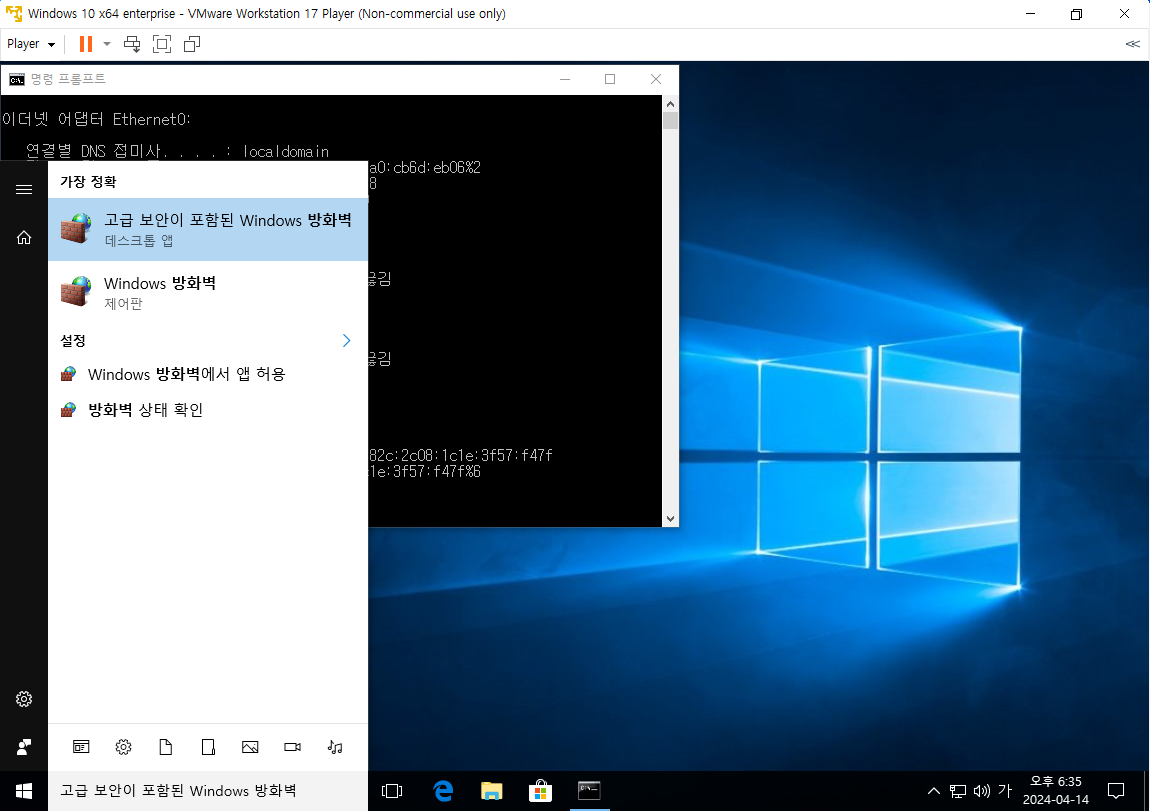This screenshot has width=1150, height=811.
Task: Open the Action Center notifications
Action: (x=1116, y=790)
